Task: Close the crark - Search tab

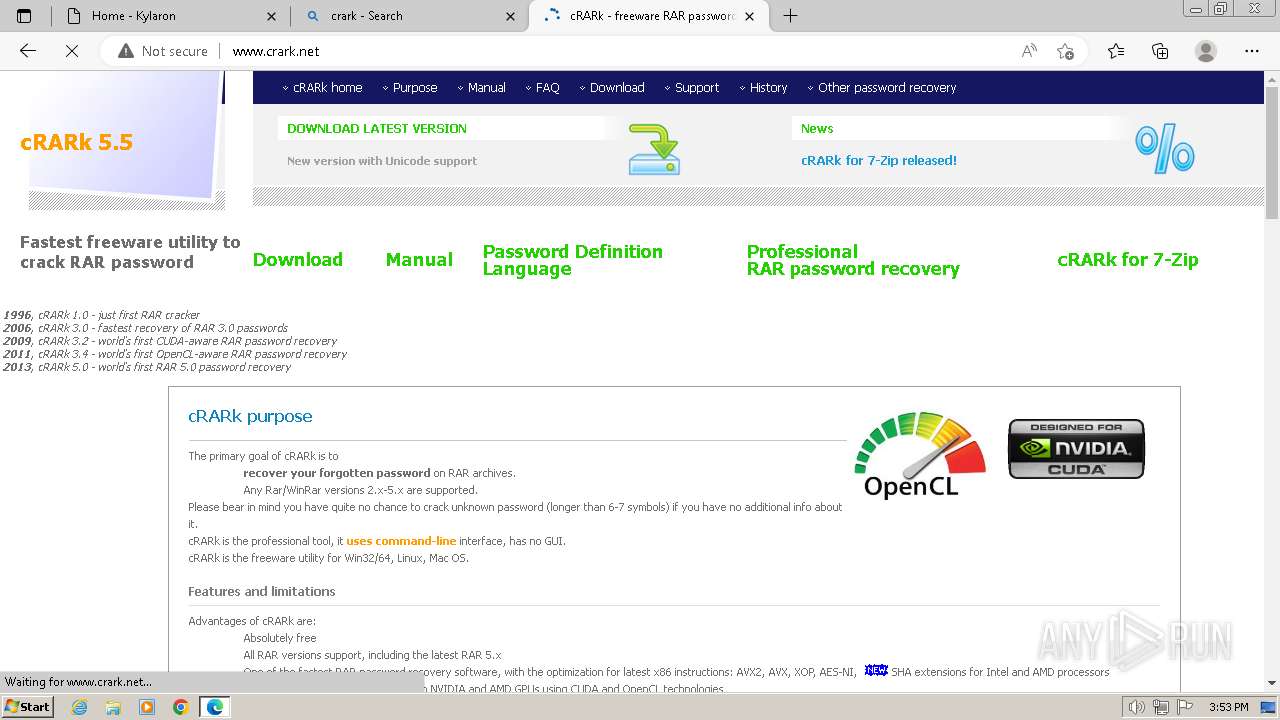Action: (x=510, y=16)
